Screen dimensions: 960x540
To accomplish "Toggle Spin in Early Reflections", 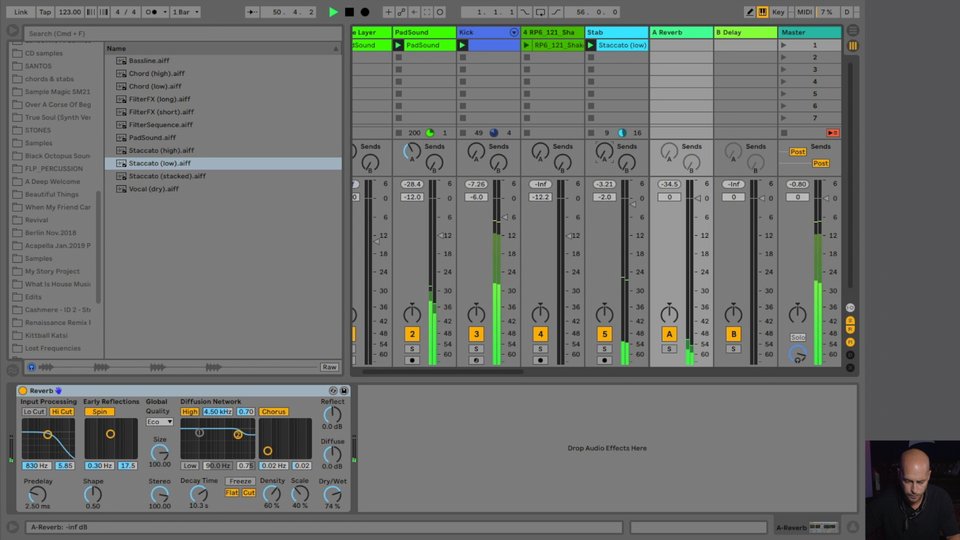I will [x=99, y=412].
